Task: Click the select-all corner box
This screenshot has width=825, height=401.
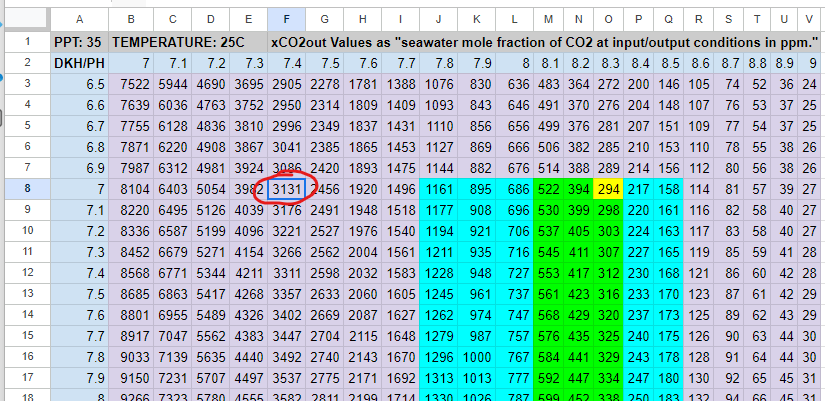Action: [x=28, y=19]
